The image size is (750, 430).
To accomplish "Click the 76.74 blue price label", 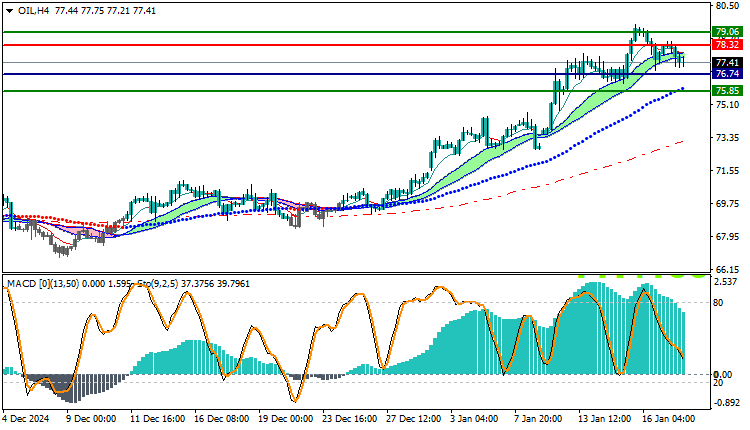I will coord(727,74).
